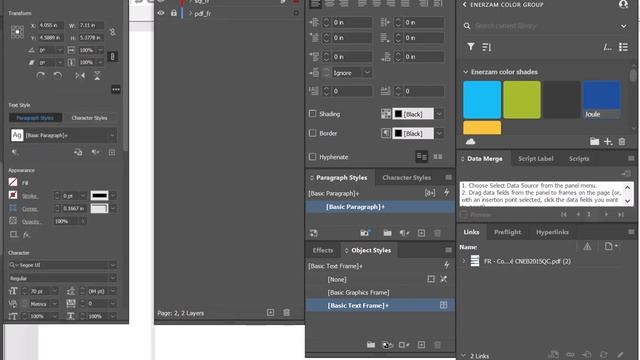
Task: Open the library search scope dropdown
Action: tap(624, 26)
